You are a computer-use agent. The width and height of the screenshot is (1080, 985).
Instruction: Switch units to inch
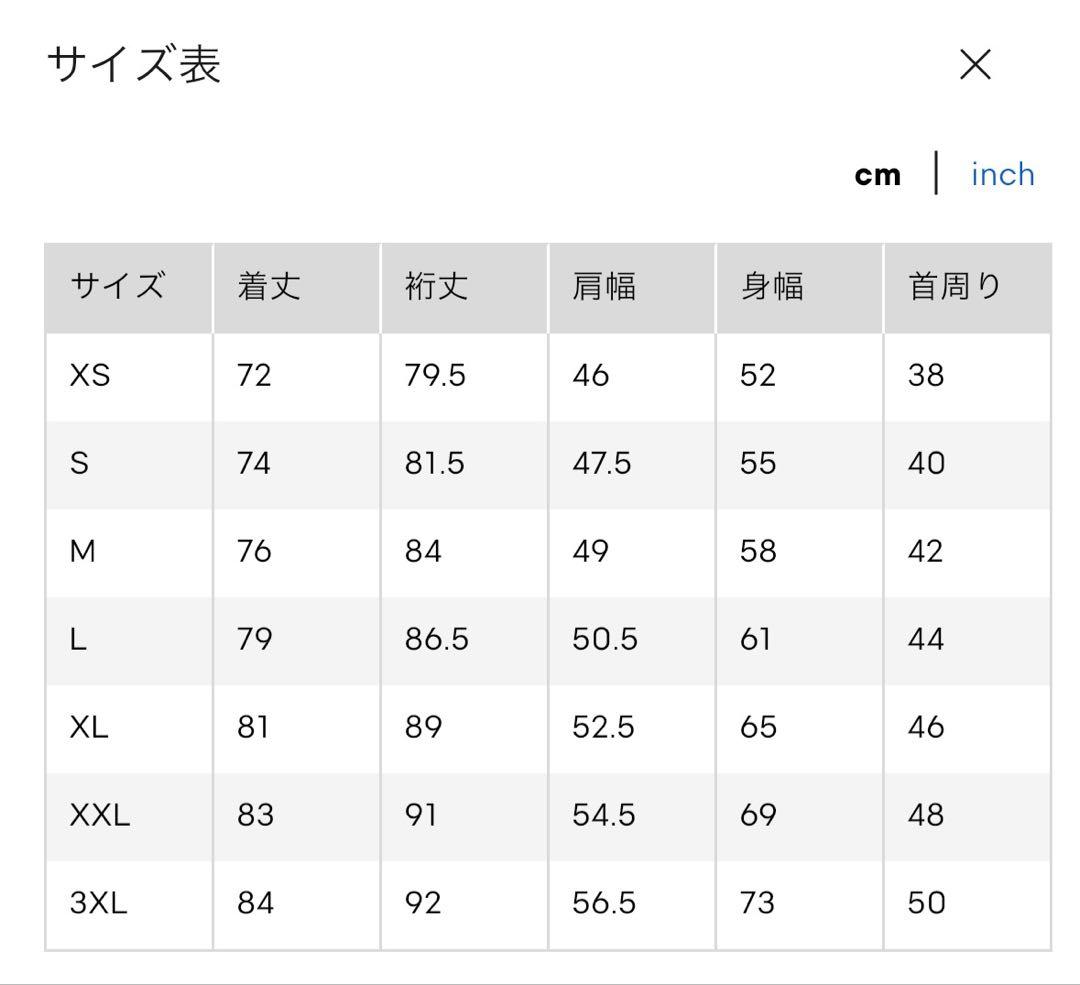click(x=1002, y=174)
